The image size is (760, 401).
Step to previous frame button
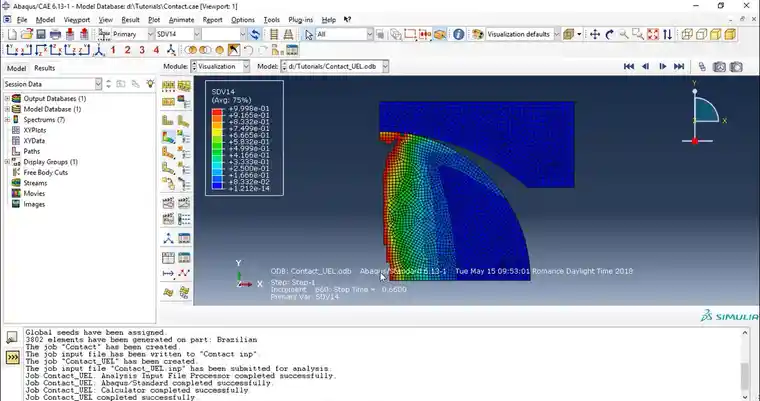(x=645, y=66)
